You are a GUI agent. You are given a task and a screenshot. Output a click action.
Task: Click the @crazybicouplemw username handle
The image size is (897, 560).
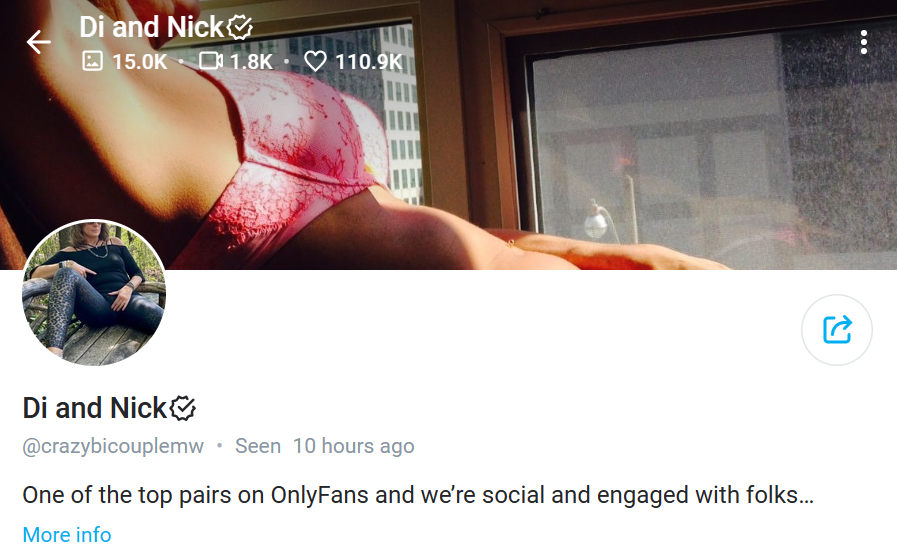(x=113, y=446)
